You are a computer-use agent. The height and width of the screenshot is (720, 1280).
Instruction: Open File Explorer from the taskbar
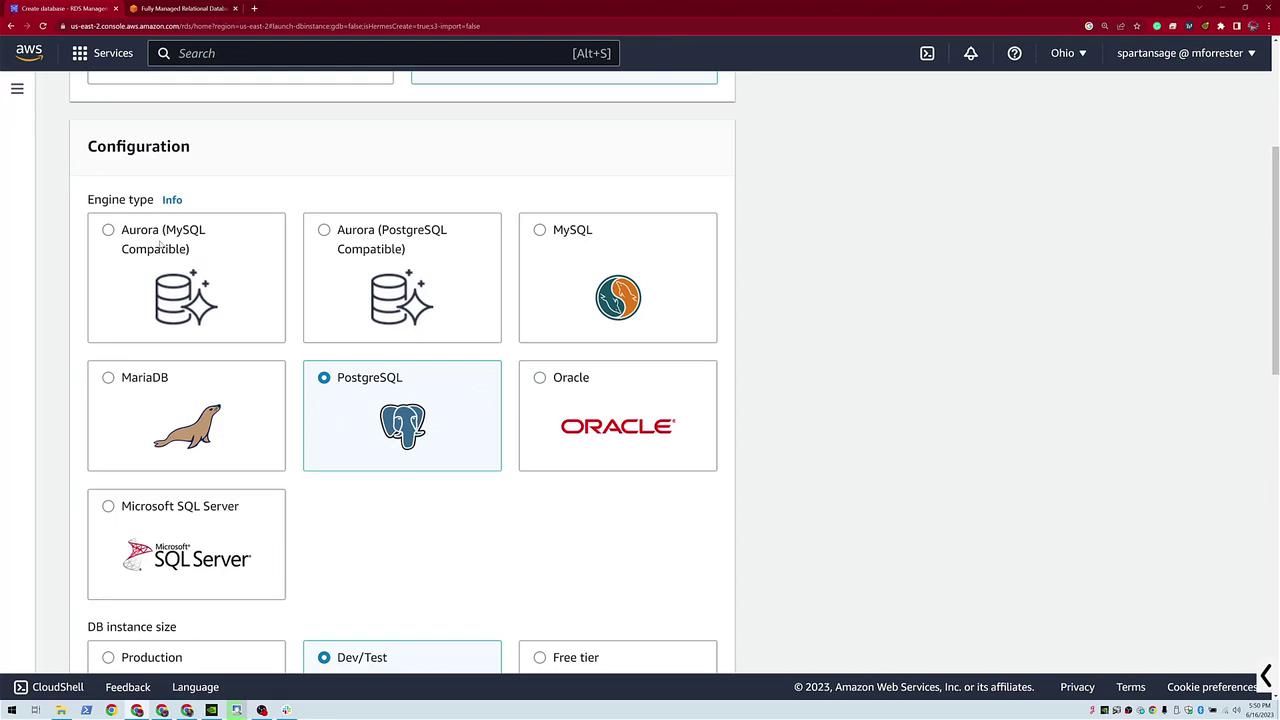pyautogui.click(x=61, y=710)
